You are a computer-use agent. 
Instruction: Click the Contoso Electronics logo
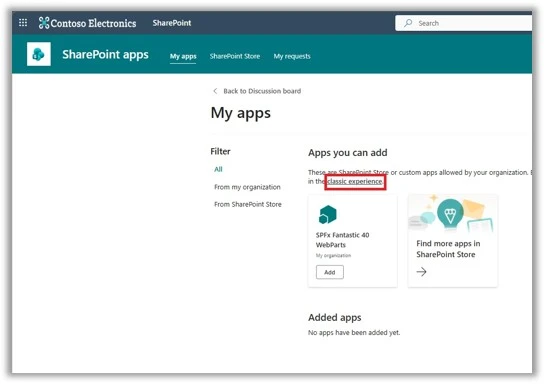44,23
